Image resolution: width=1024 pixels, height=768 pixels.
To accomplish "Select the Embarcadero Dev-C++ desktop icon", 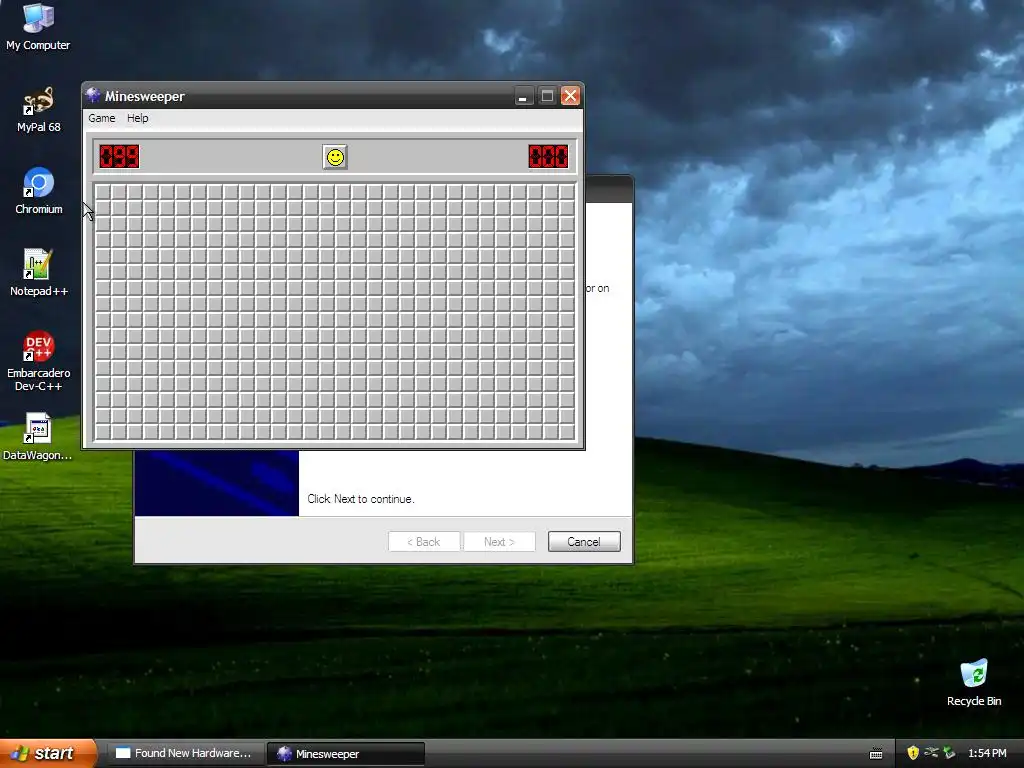I will 39,360.
